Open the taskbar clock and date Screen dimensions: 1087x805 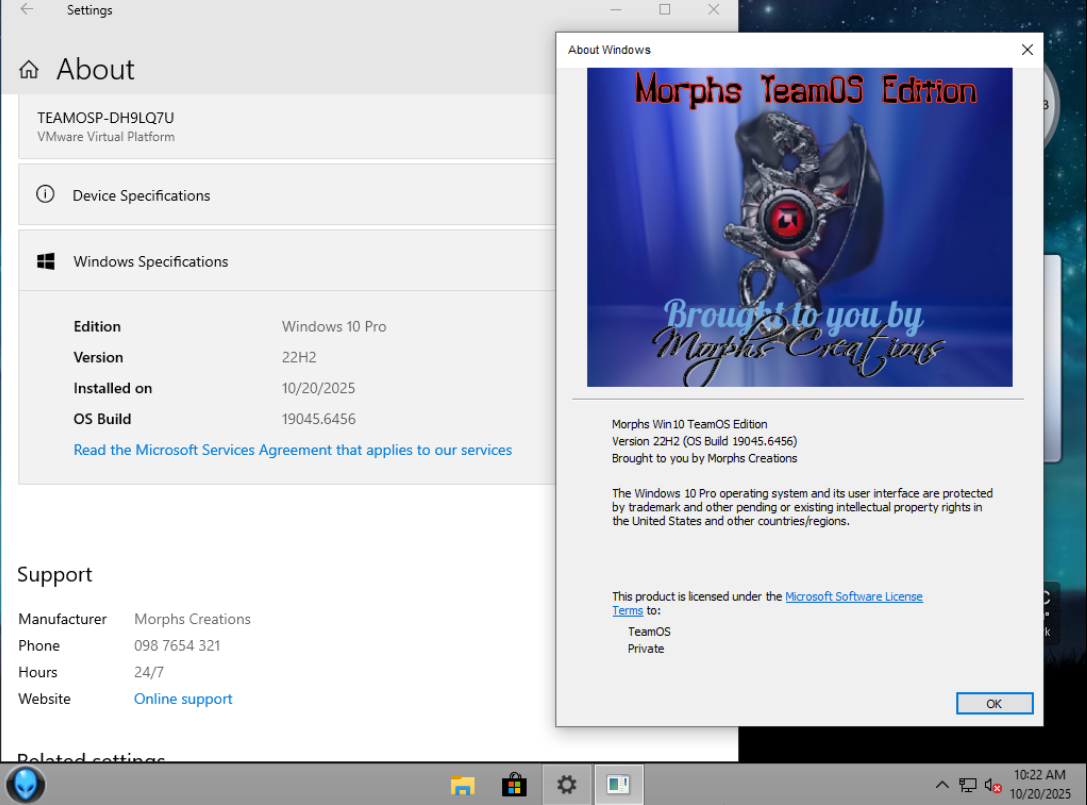pyautogui.click(x=1040, y=784)
